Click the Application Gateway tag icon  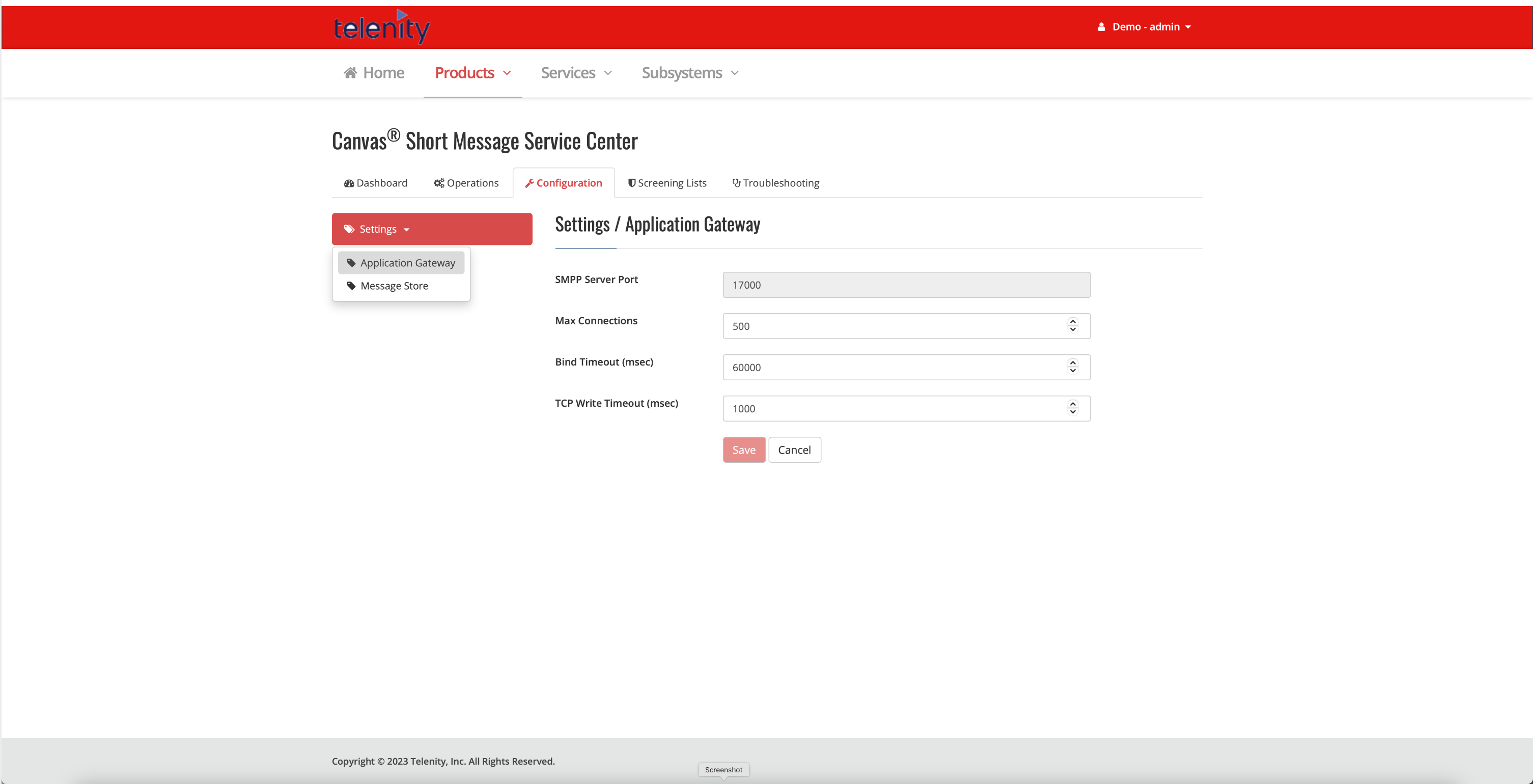[351, 263]
